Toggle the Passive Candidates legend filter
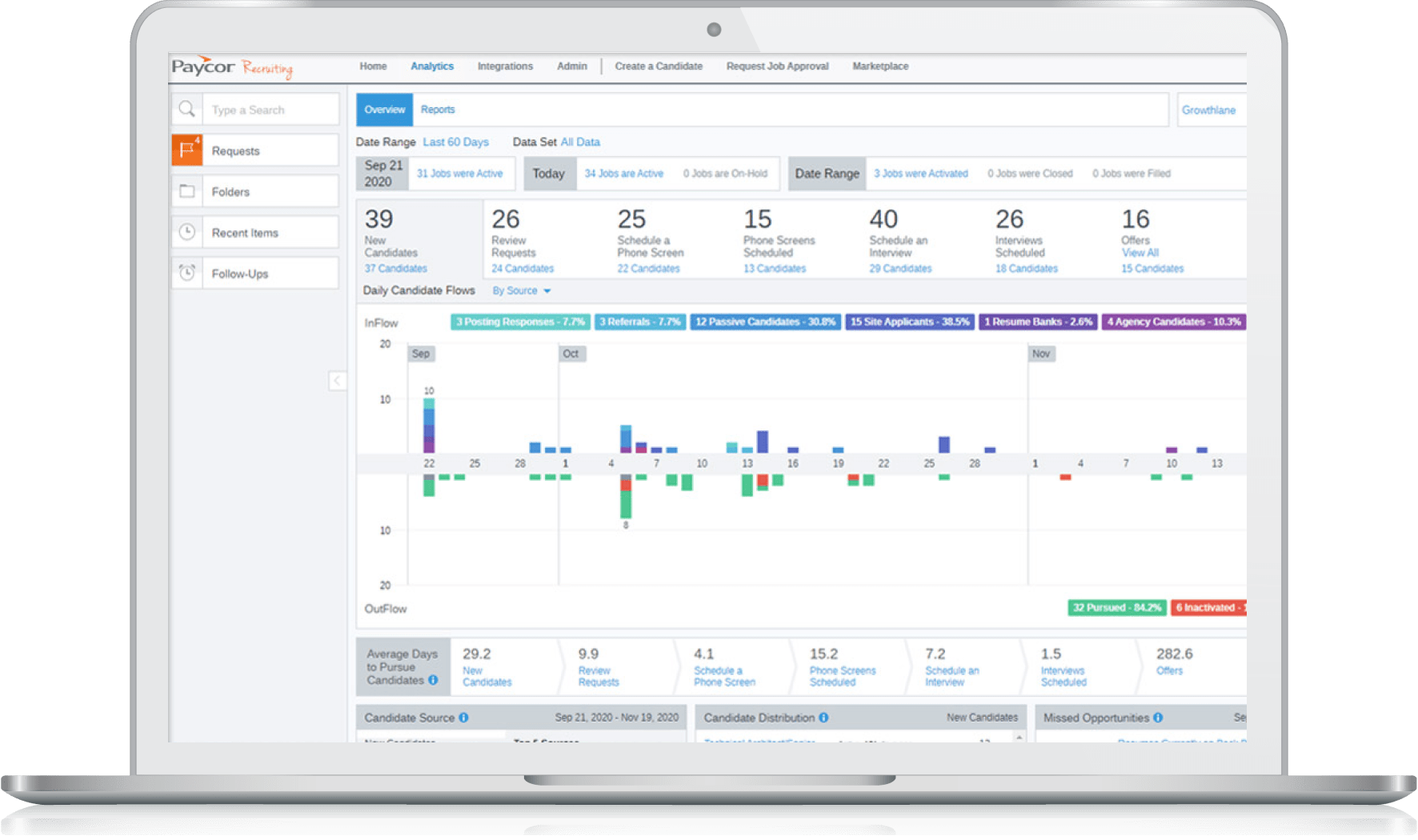The width and height of the screenshot is (1418, 840). click(x=765, y=322)
